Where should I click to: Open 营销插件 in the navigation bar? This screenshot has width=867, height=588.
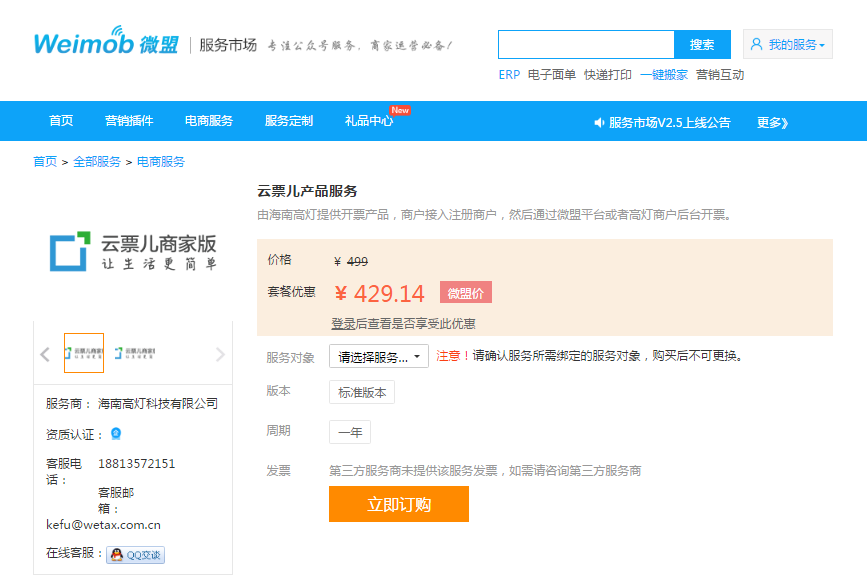129,121
